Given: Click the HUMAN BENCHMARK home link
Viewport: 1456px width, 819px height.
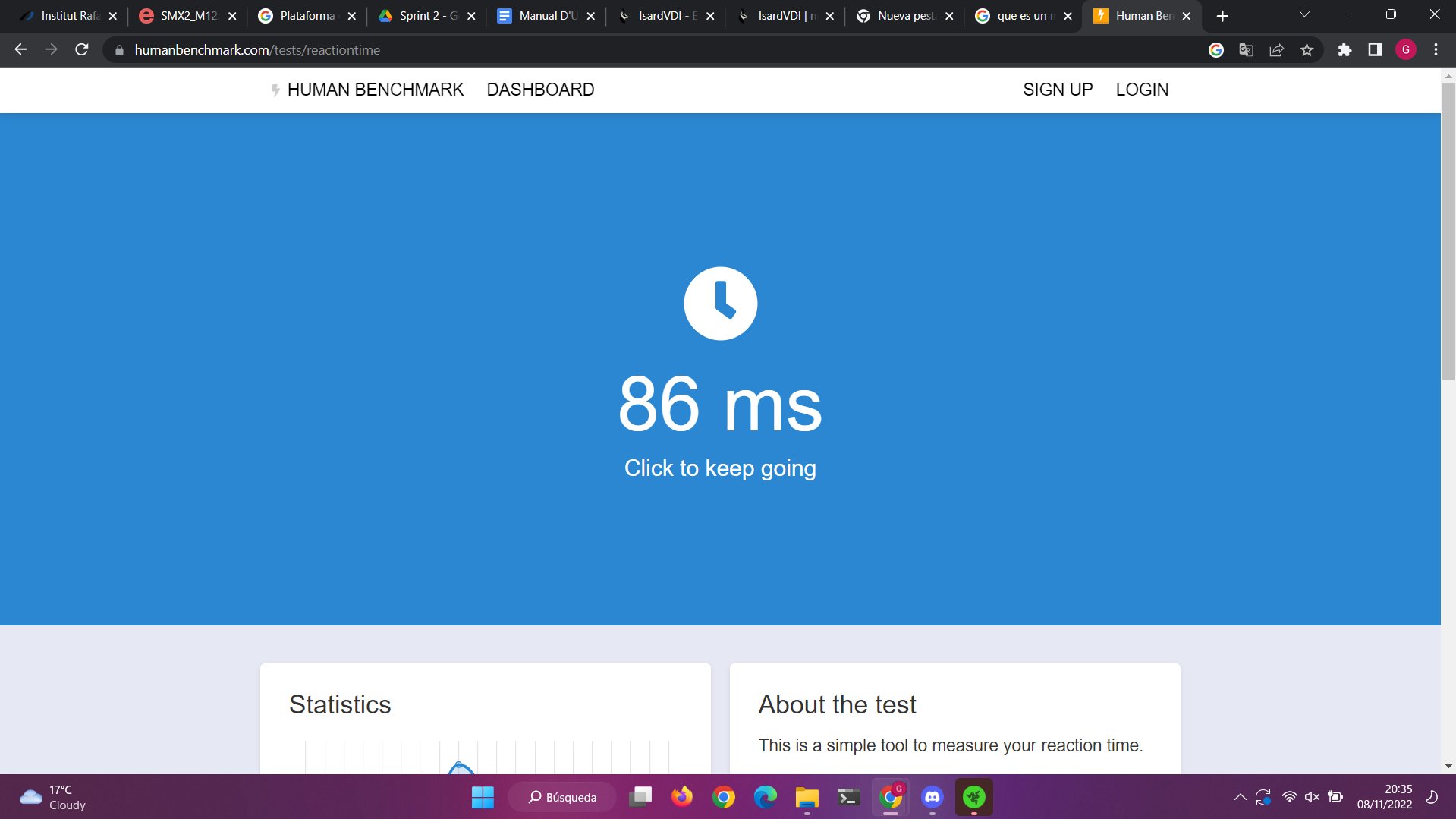Looking at the screenshot, I should click(x=367, y=90).
